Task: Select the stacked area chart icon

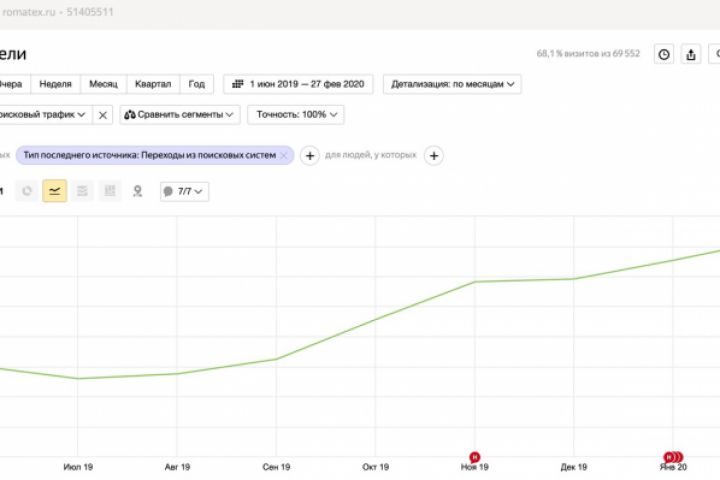Action: (x=83, y=191)
